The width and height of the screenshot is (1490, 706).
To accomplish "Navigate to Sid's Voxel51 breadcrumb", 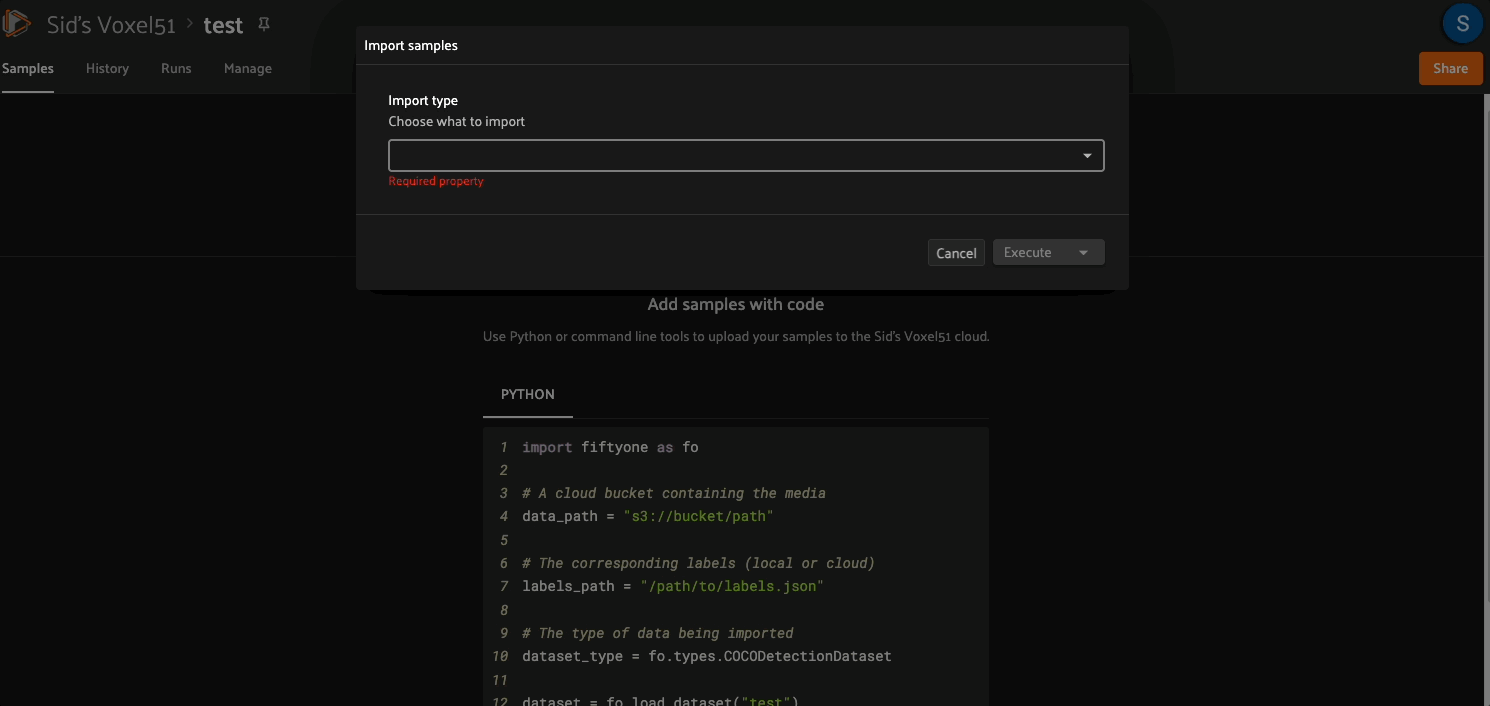I will pyautogui.click(x=111, y=25).
